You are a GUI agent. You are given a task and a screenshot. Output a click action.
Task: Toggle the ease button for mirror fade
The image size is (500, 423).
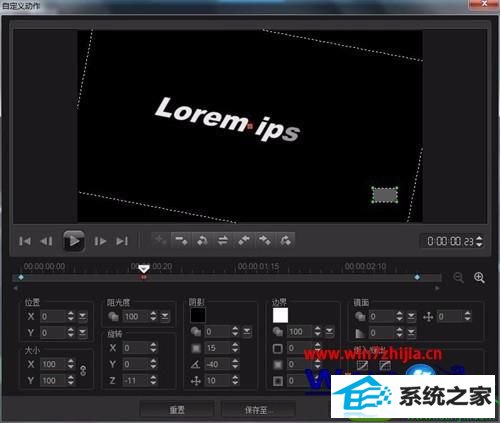coord(411,332)
